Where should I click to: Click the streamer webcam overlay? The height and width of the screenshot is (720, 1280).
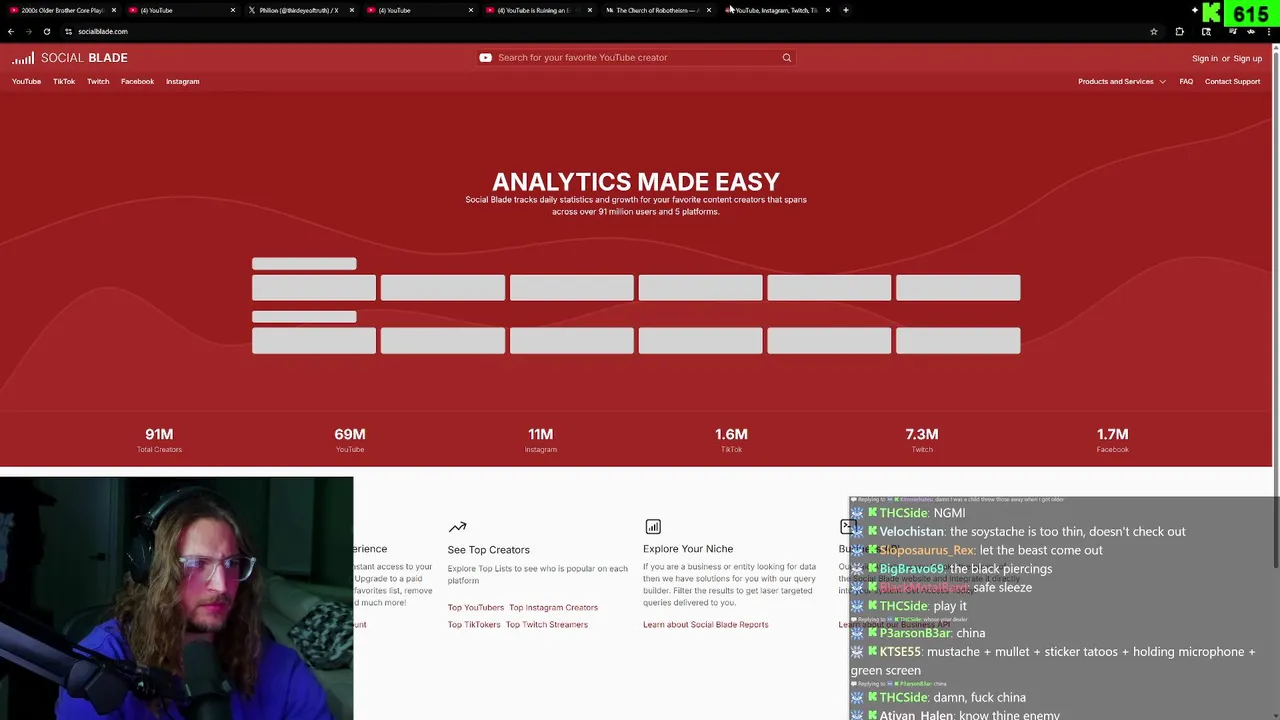(176, 598)
